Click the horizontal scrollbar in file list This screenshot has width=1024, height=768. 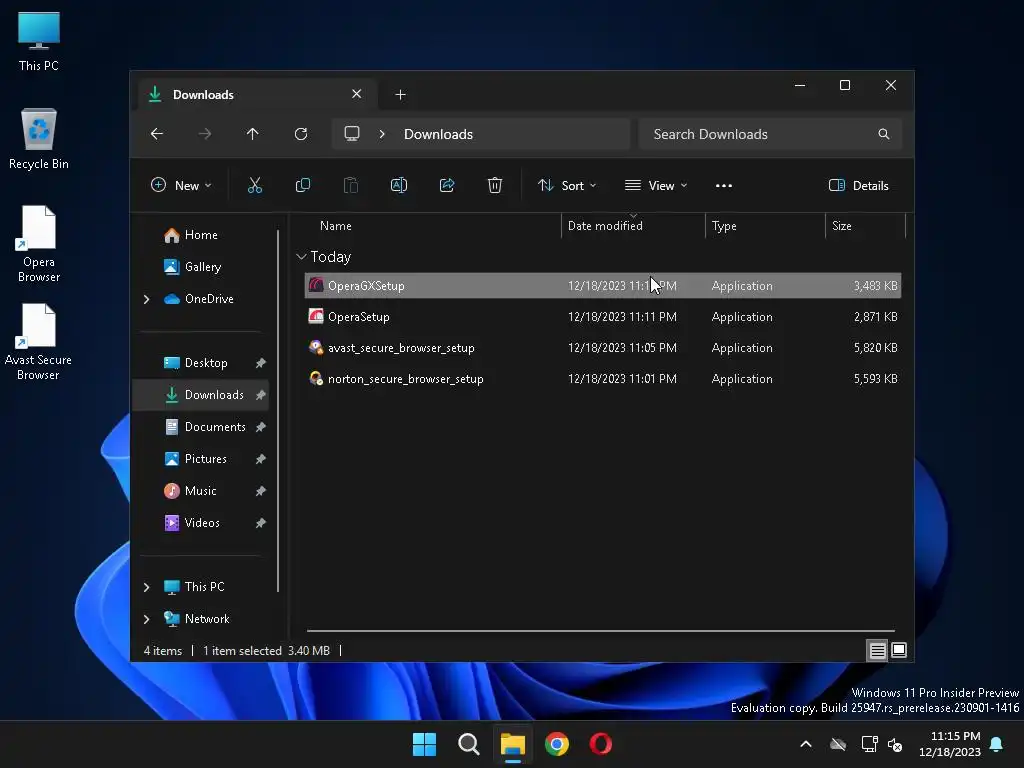(x=600, y=631)
